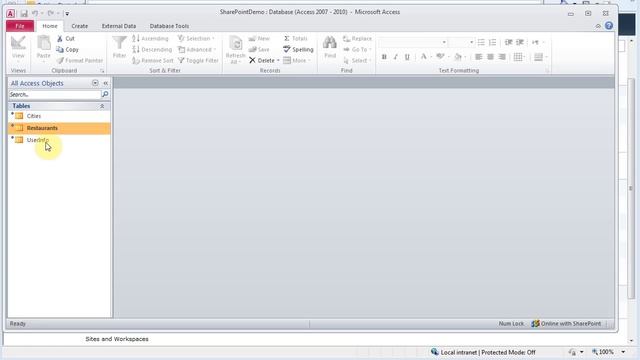
Task: Delete the record with Delete button
Action: (262, 60)
